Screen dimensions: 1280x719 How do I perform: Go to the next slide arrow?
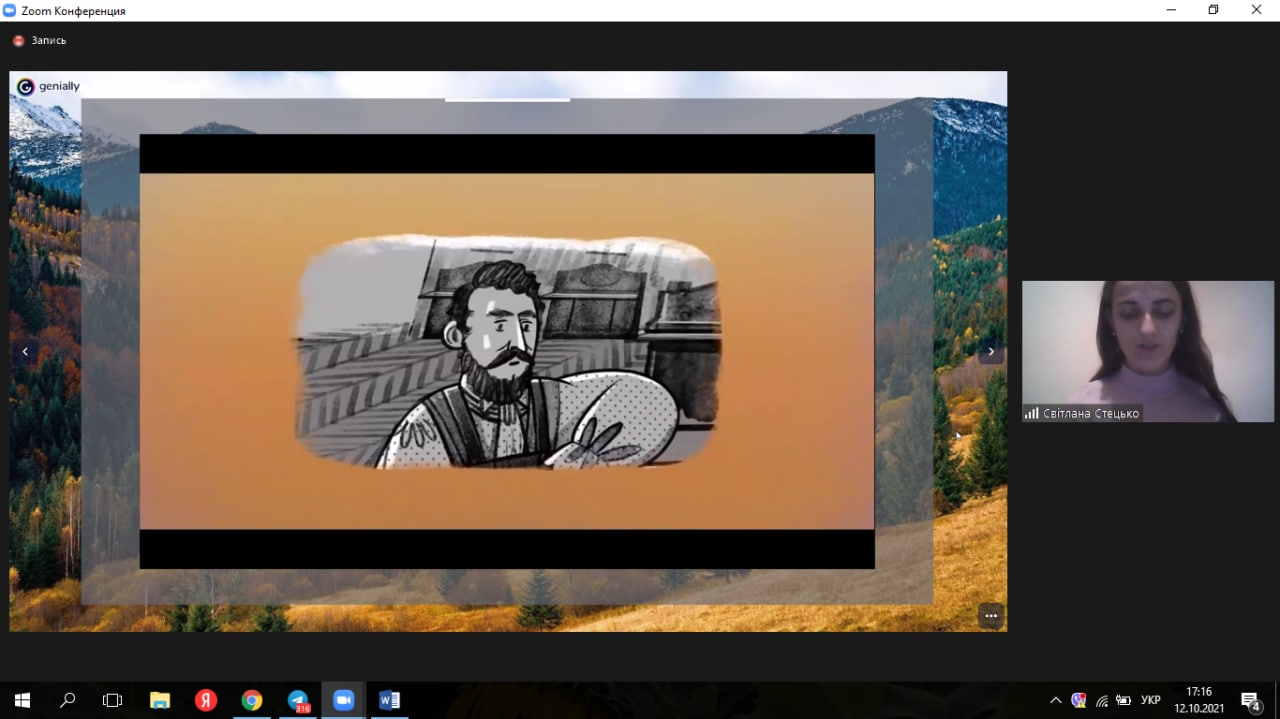coord(991,351)
